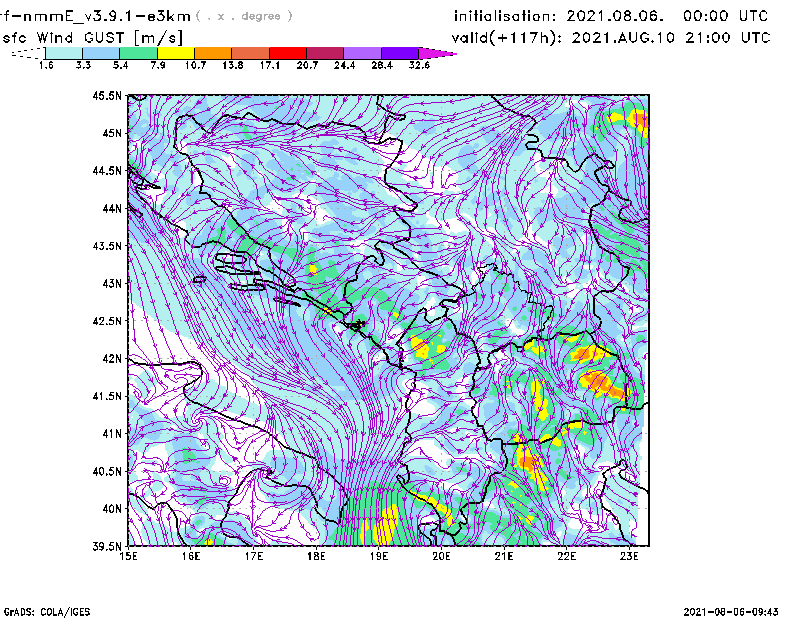Screen dimensions: 800x618
Task: Click the 42N latitude axis label
Action: click(x=110, y=358)
